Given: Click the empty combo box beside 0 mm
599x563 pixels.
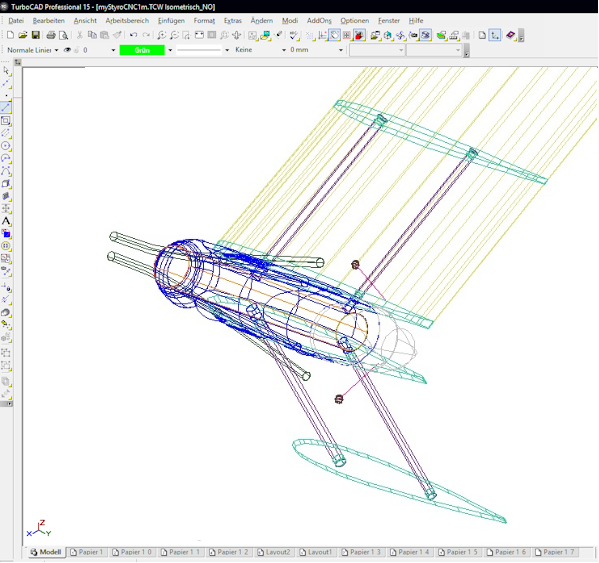Looking at the screenshot, I should (377, 50).
